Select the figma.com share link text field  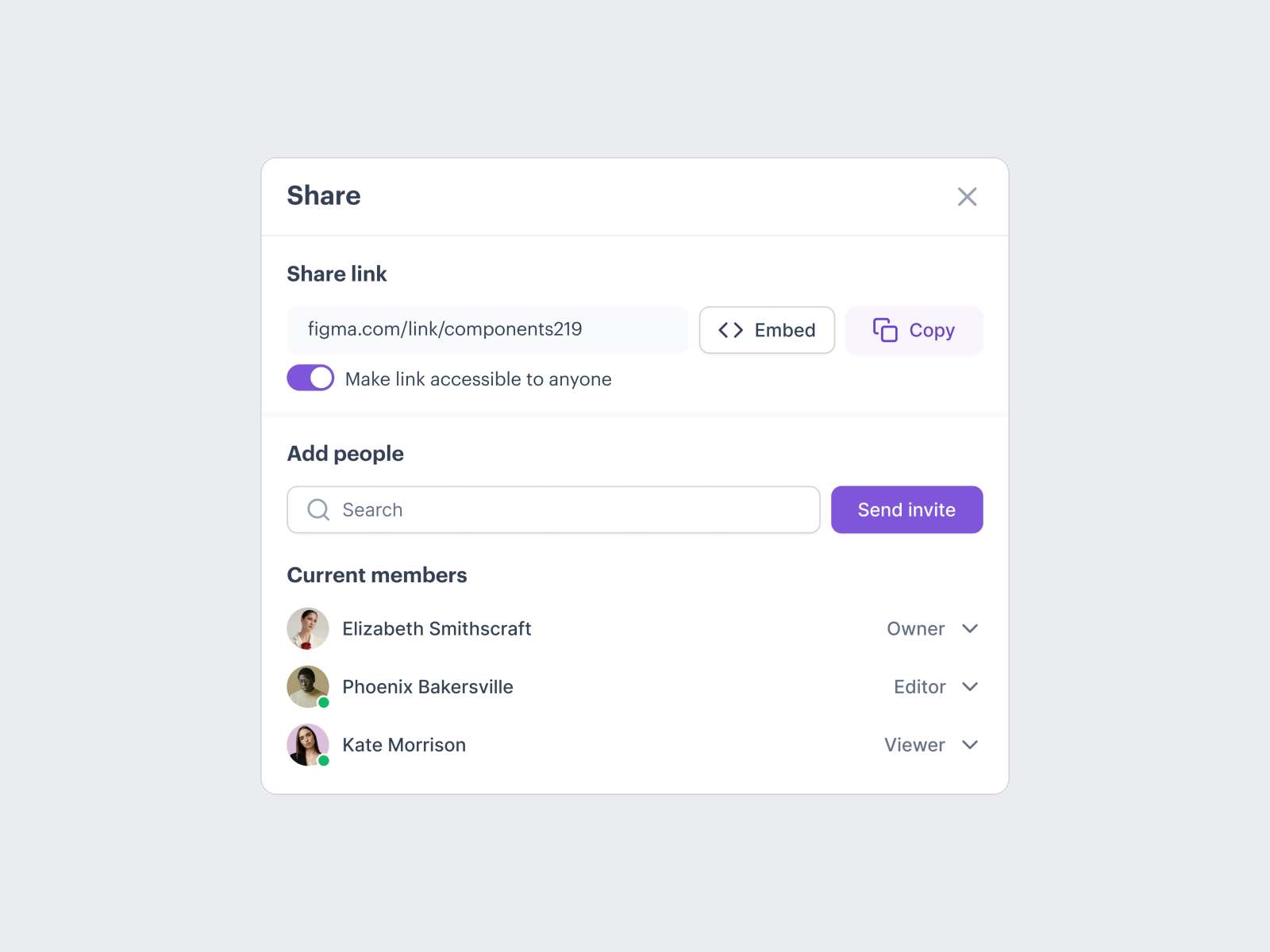(487, 329)
